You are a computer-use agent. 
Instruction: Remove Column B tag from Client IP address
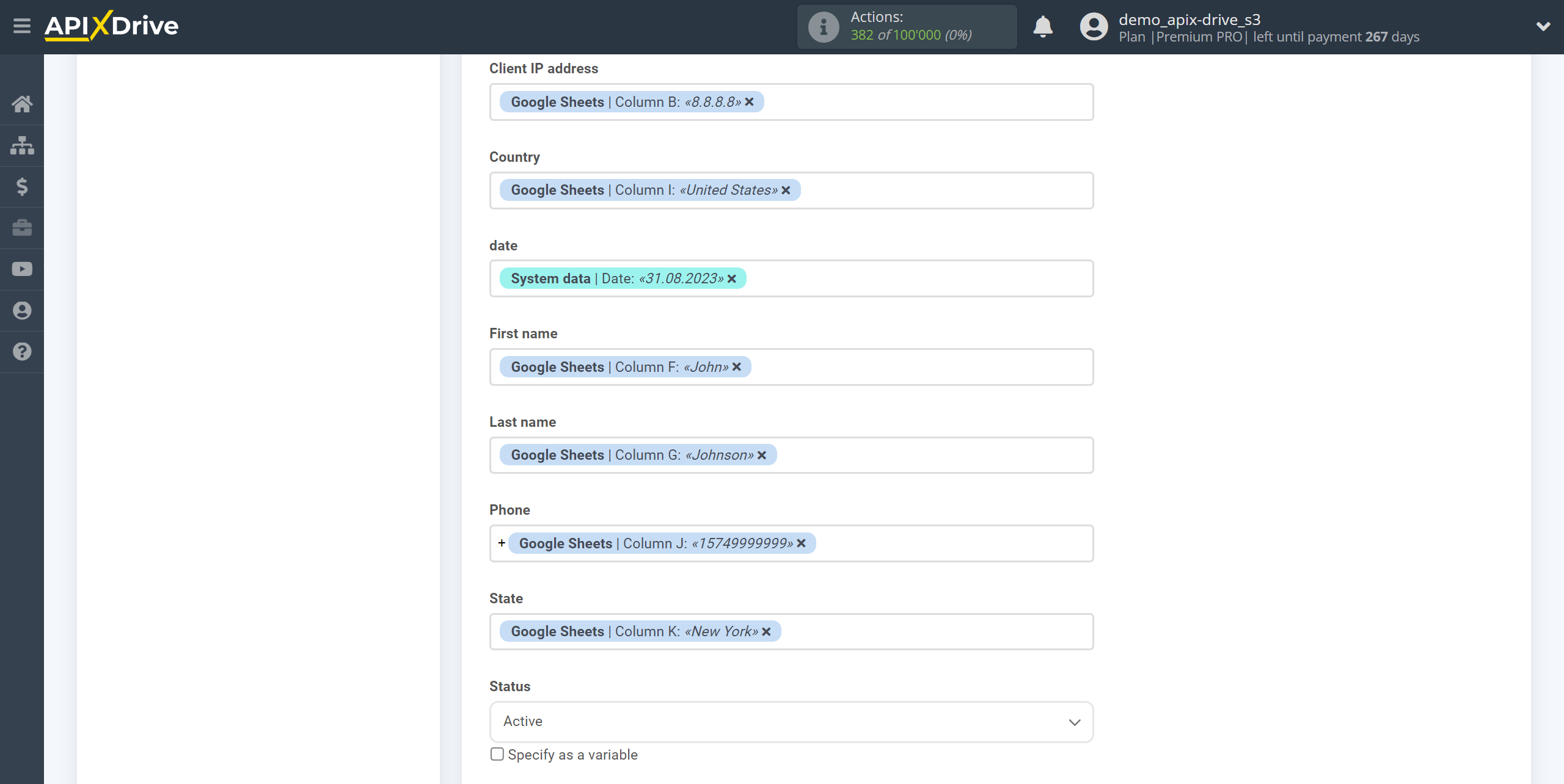(x=750, y=102)
